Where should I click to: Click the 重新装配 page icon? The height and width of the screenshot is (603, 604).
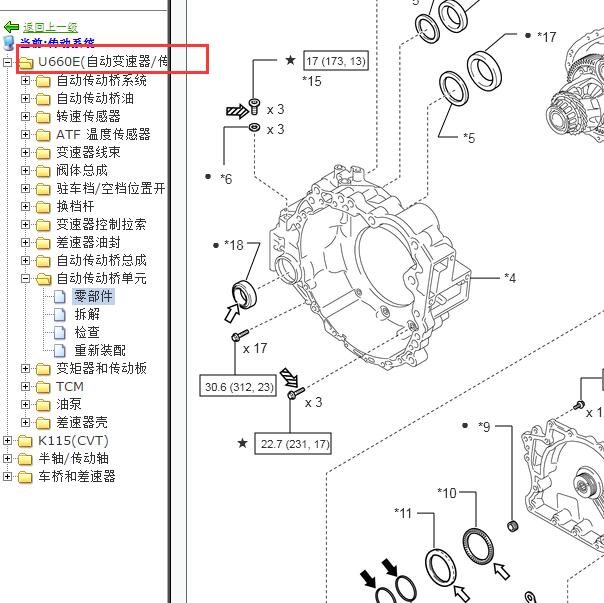point(59,351)
